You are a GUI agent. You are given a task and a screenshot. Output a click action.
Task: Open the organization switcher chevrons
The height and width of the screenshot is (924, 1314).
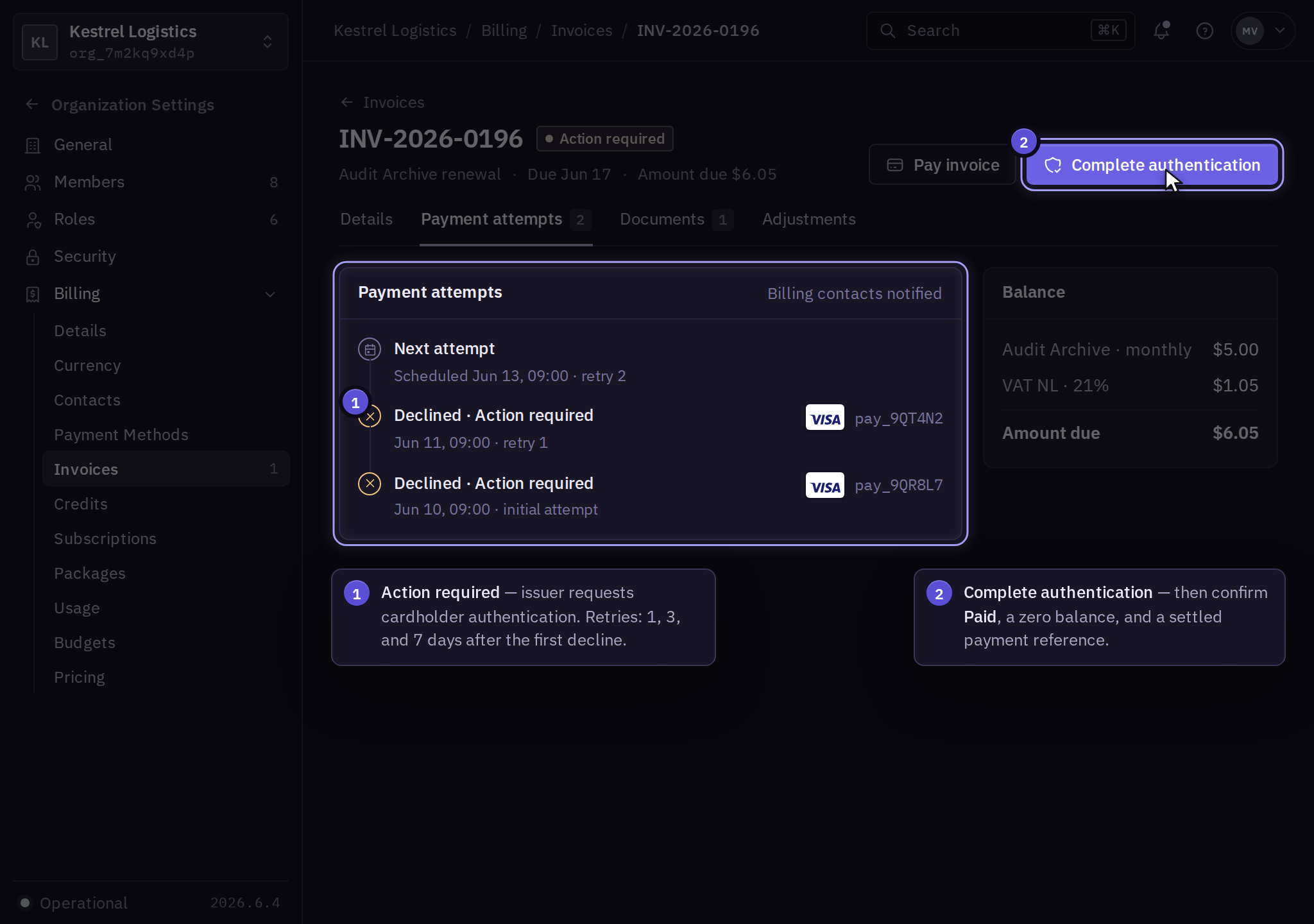(x=268, y=42)
